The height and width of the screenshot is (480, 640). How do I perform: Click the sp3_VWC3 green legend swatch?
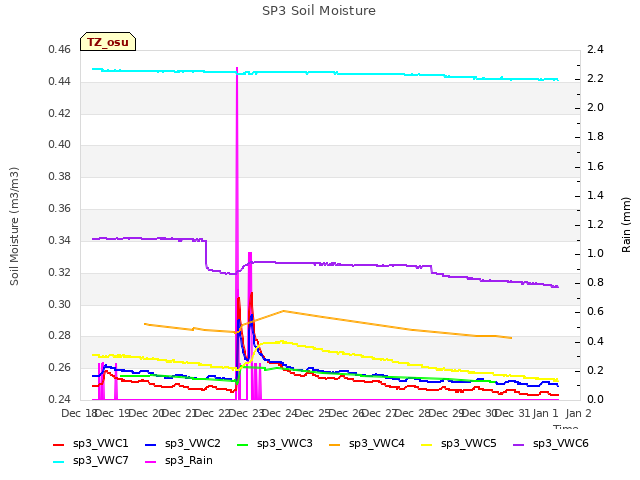[x=243, y=444]
